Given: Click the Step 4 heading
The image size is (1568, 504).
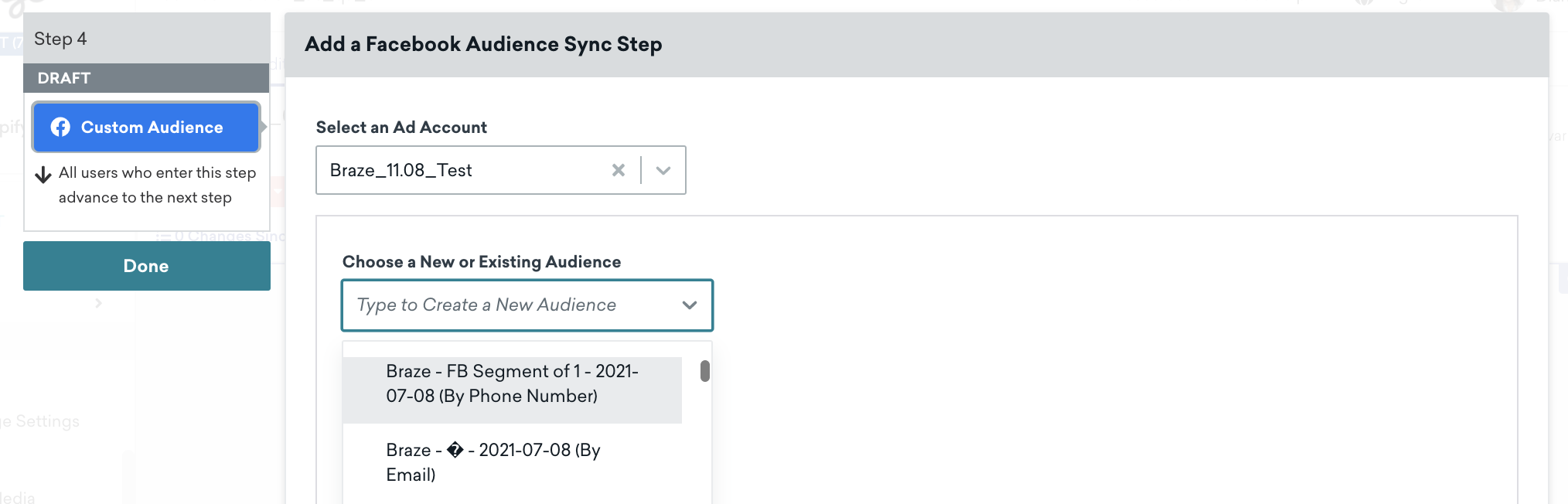Looking at the screenshot, I should [x=60, y=39].
